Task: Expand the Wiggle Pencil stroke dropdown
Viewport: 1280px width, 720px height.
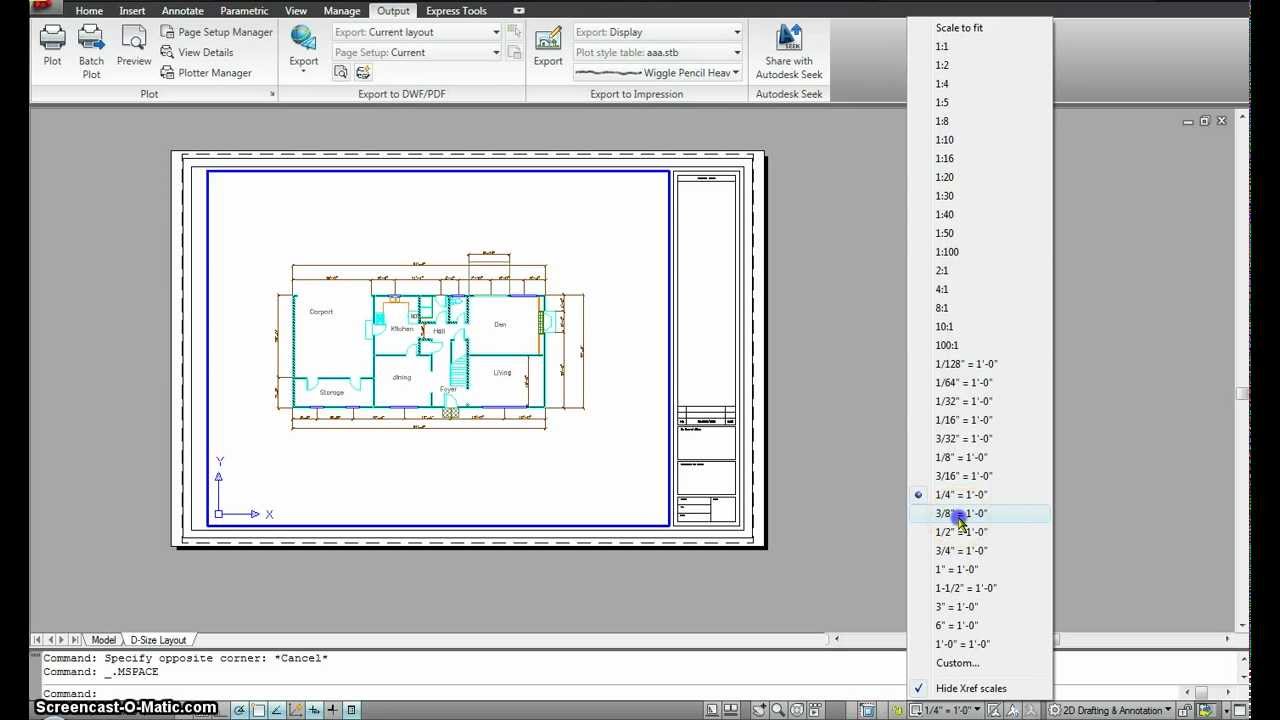Action: [x=658, y=73]
